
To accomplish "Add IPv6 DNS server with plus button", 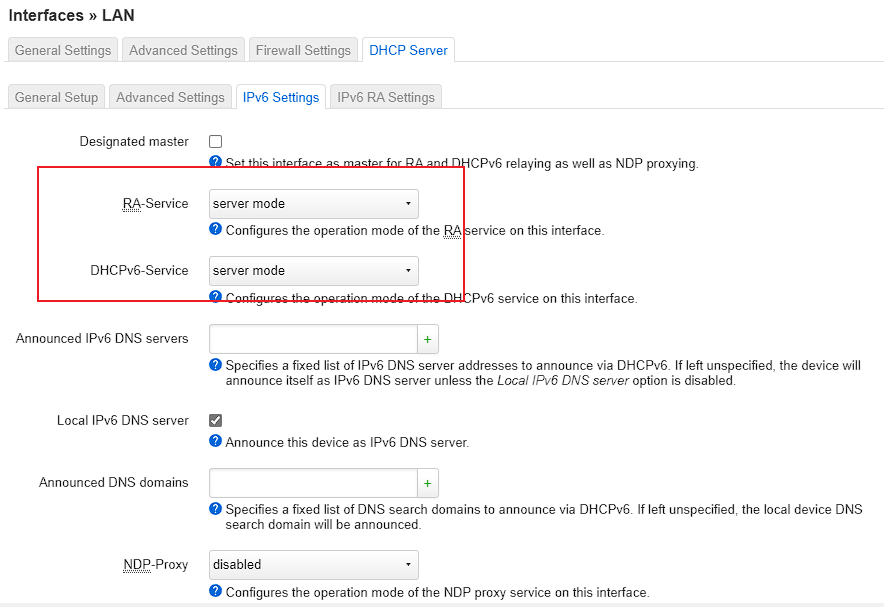I will (x=428, y=340).
